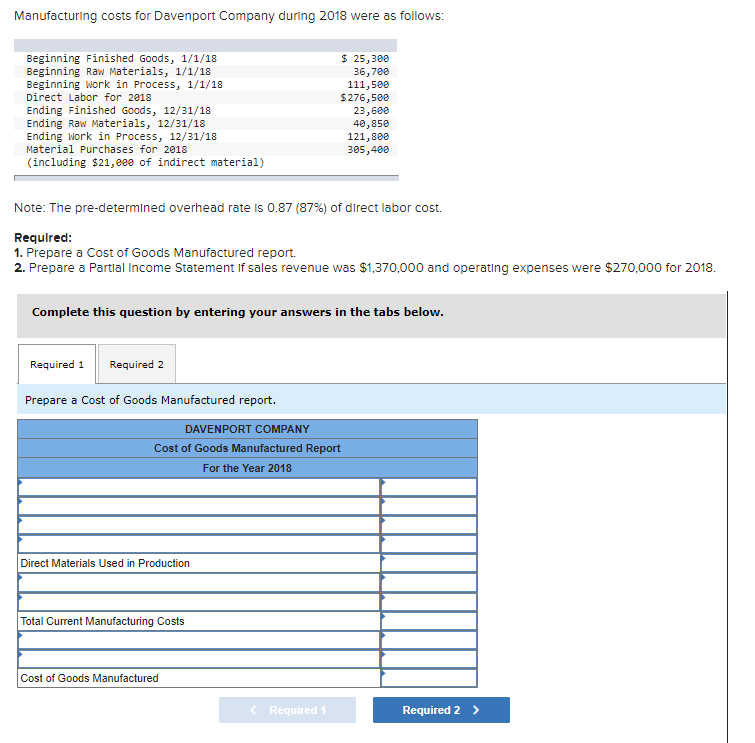Click amount field directly above Total Current Manufacturing Costs amount

[x=429, y=602]
